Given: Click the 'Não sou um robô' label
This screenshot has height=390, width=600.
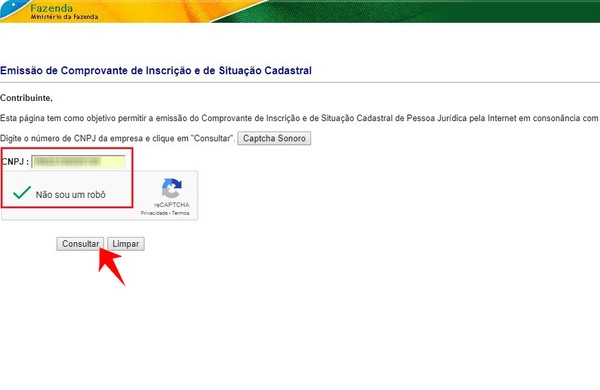Looking at the screenshot, I should coord(70,195).
